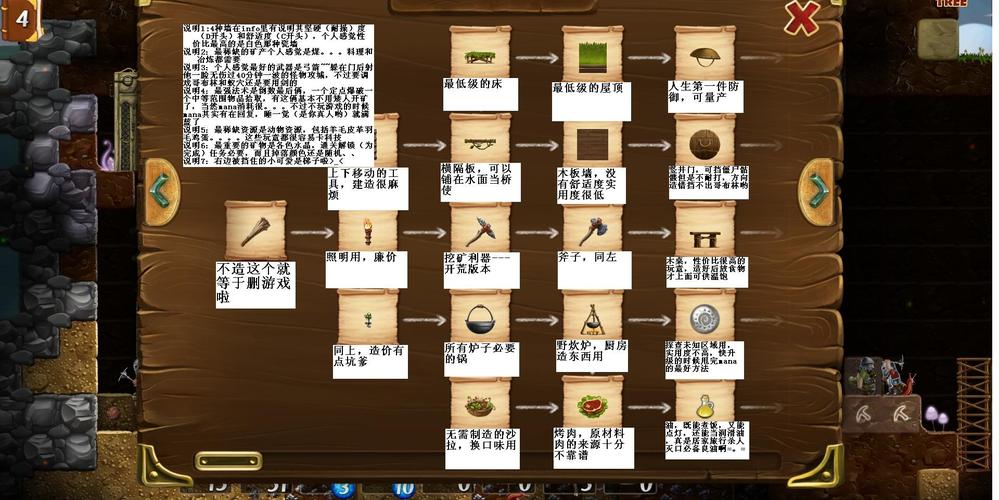Click the level 4 badge

coord(21,20)
